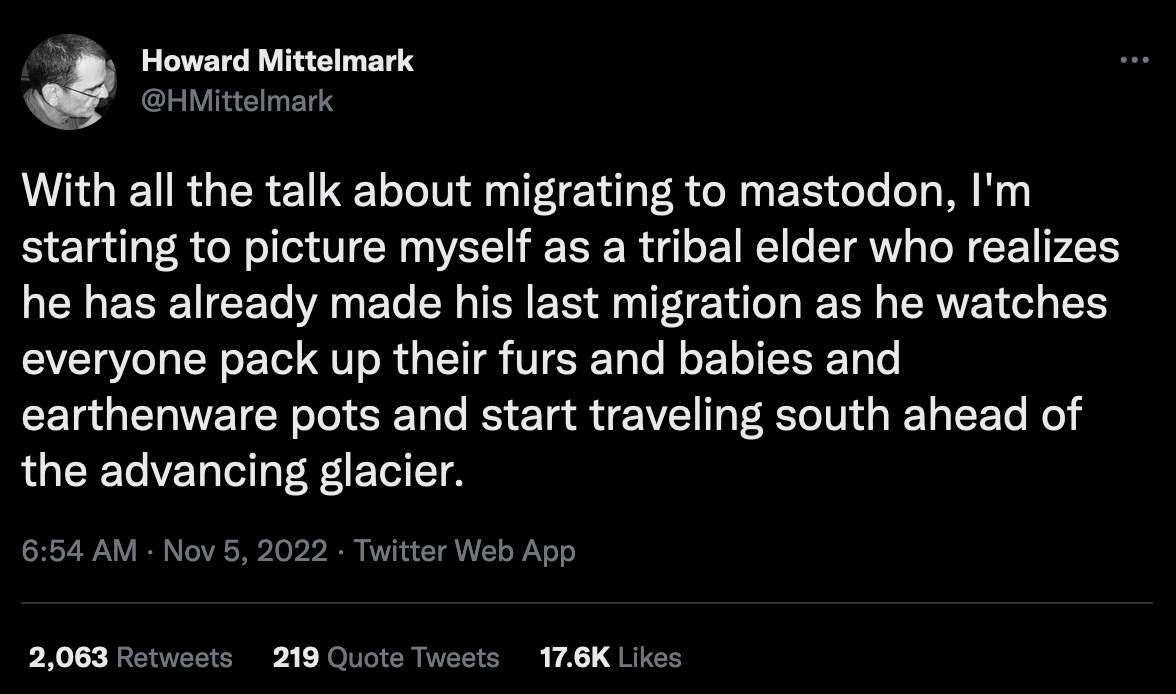Click the divider line below the timestamp row

point(588,600)
